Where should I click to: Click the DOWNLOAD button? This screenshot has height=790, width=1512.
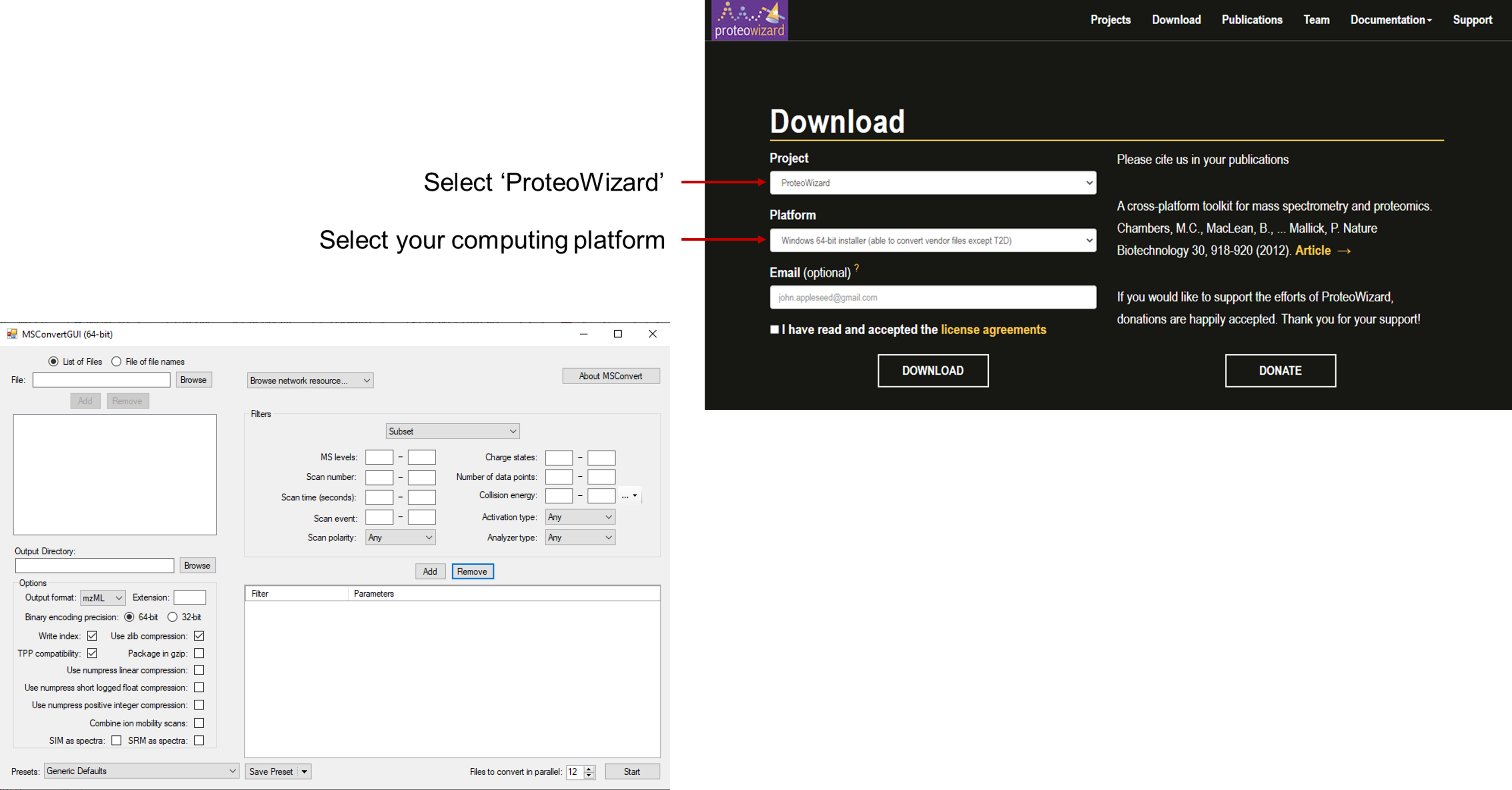click(933, 371)
